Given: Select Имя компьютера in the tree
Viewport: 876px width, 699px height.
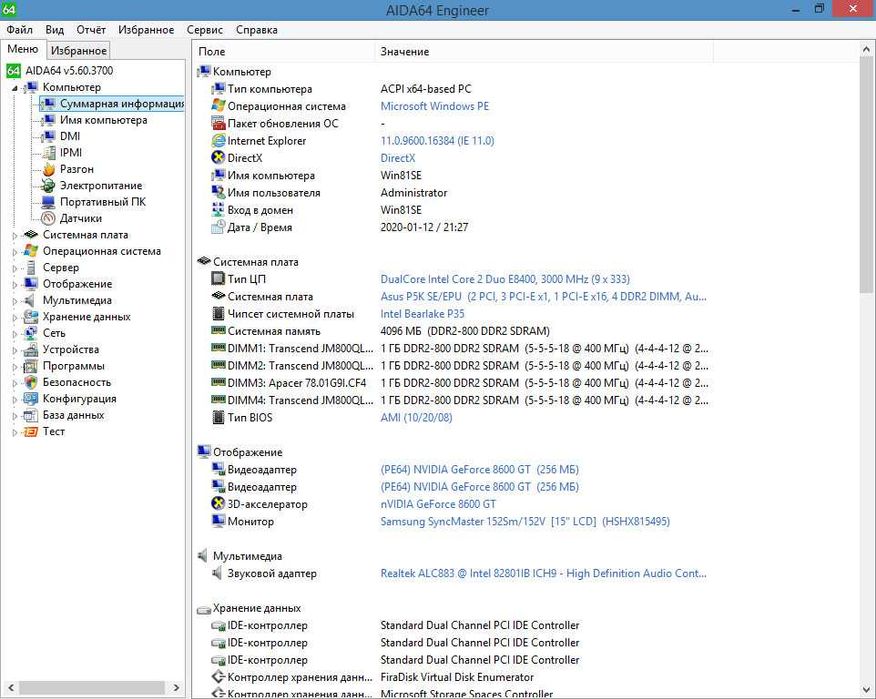Looking at the screenshot, I should (103, 120).
